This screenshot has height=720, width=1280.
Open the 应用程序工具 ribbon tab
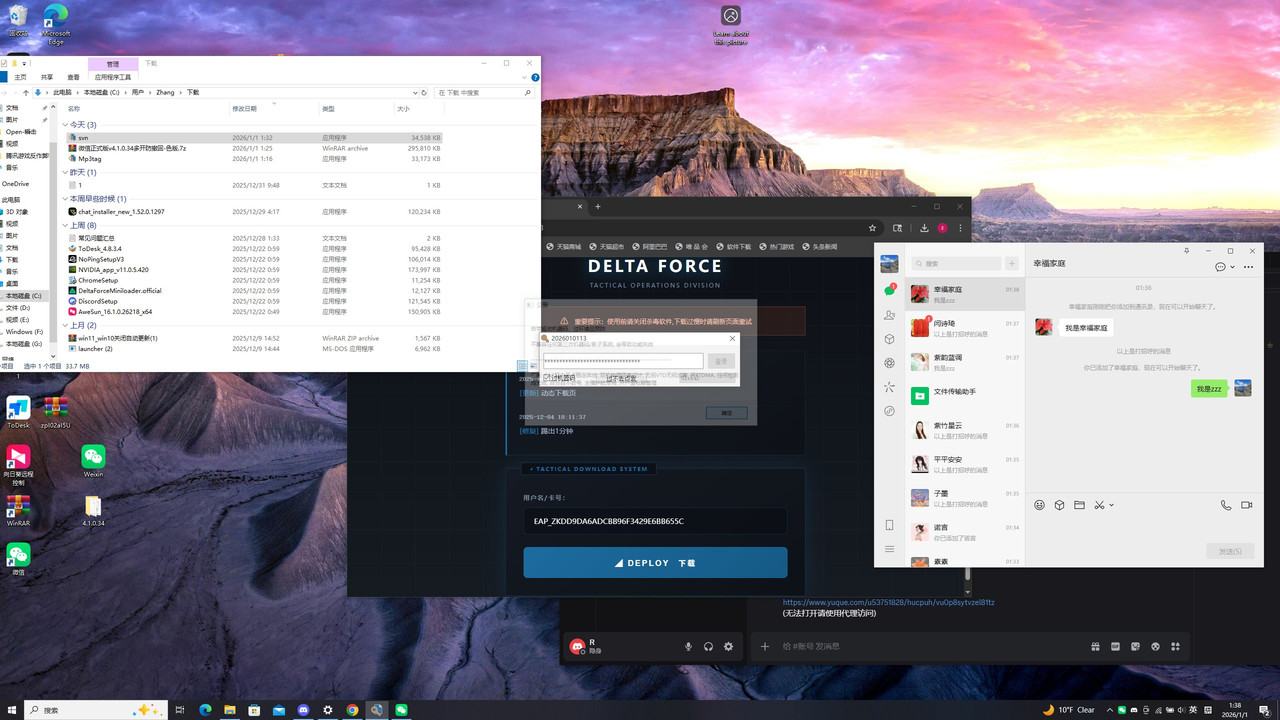click(x=113, y=77)
